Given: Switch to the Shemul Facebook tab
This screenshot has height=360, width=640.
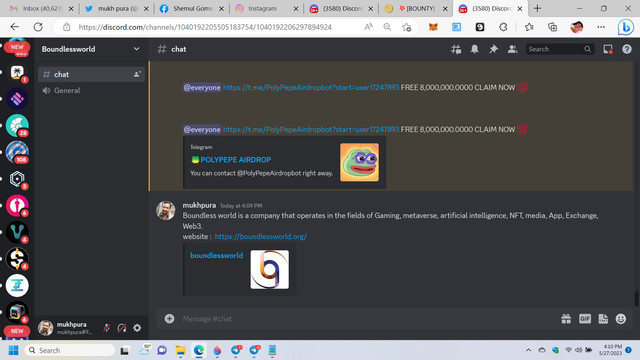Looking at the screenshot, I should click(x=191, y=9).
